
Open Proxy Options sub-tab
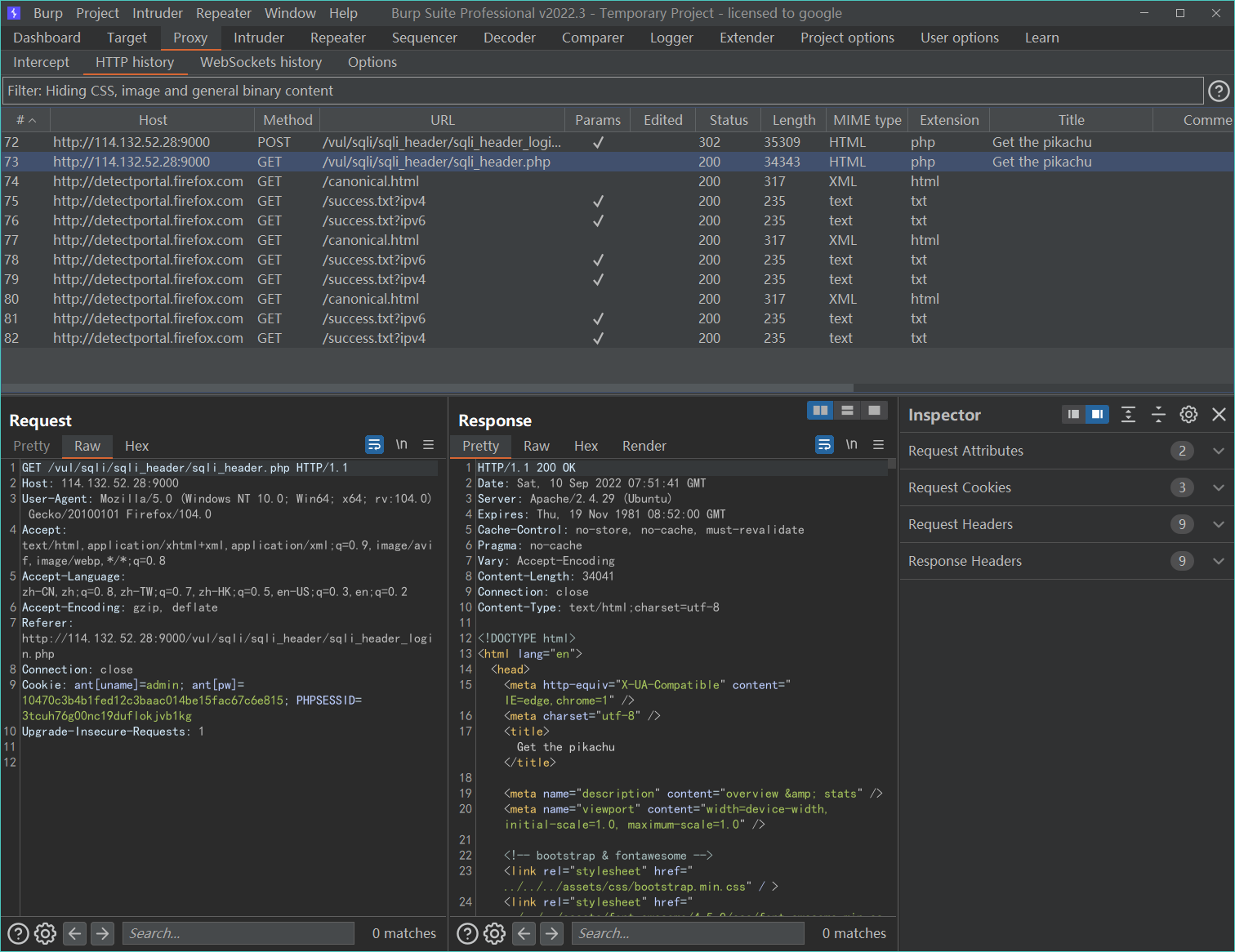[x=372, y=62]
